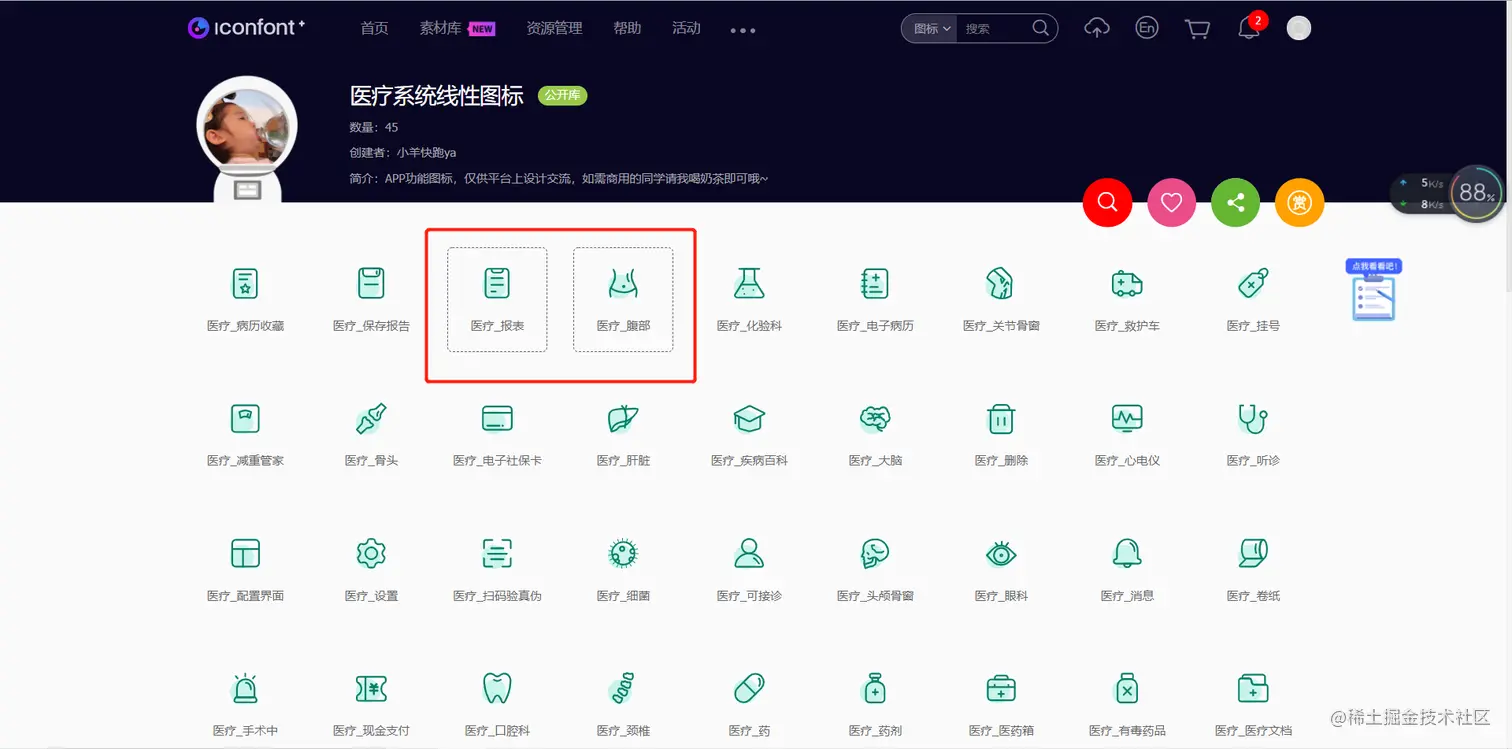Select the 医疗_口腔科 tooth icon
Image resolution: width=1512 pixels, height=749 pixels.
click(x=497, y=689)
